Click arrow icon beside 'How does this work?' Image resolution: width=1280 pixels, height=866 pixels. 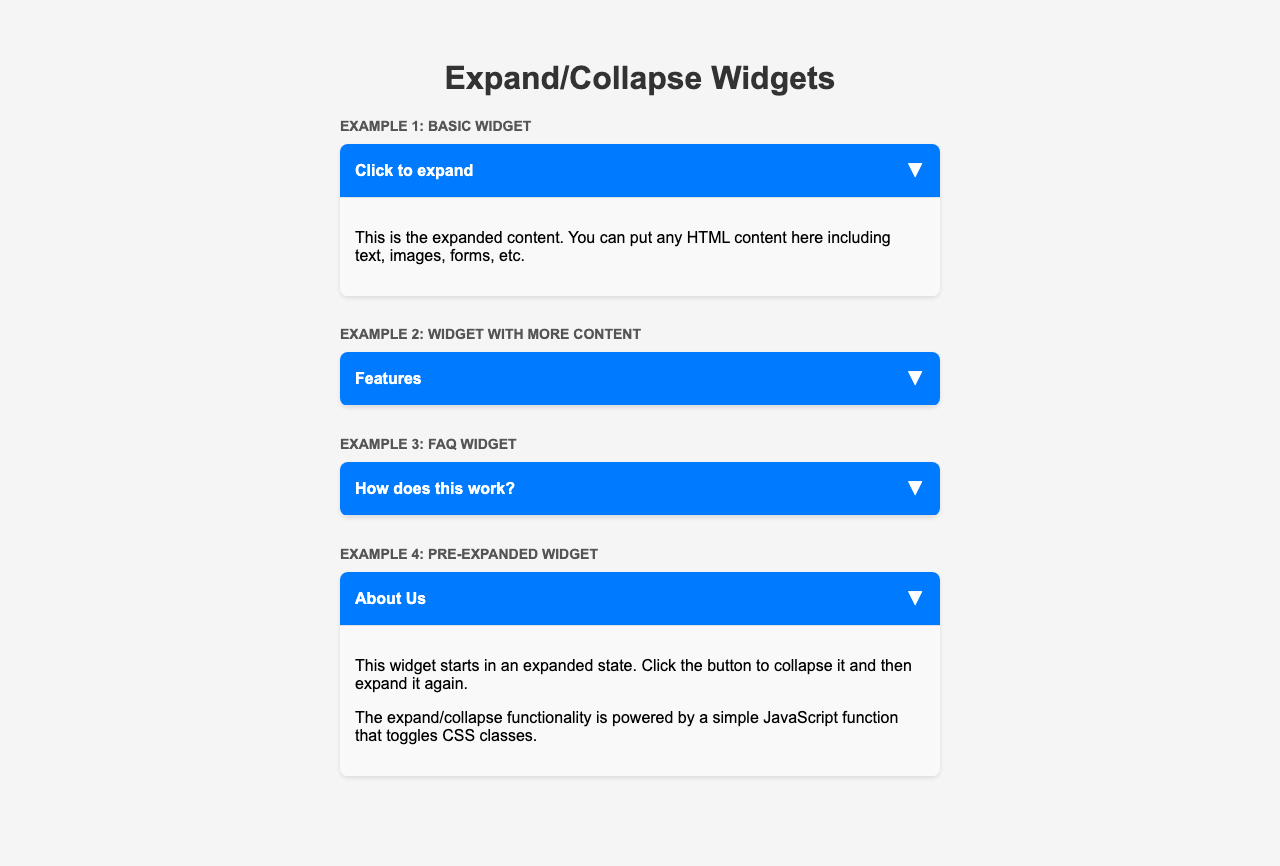[914, 488]
